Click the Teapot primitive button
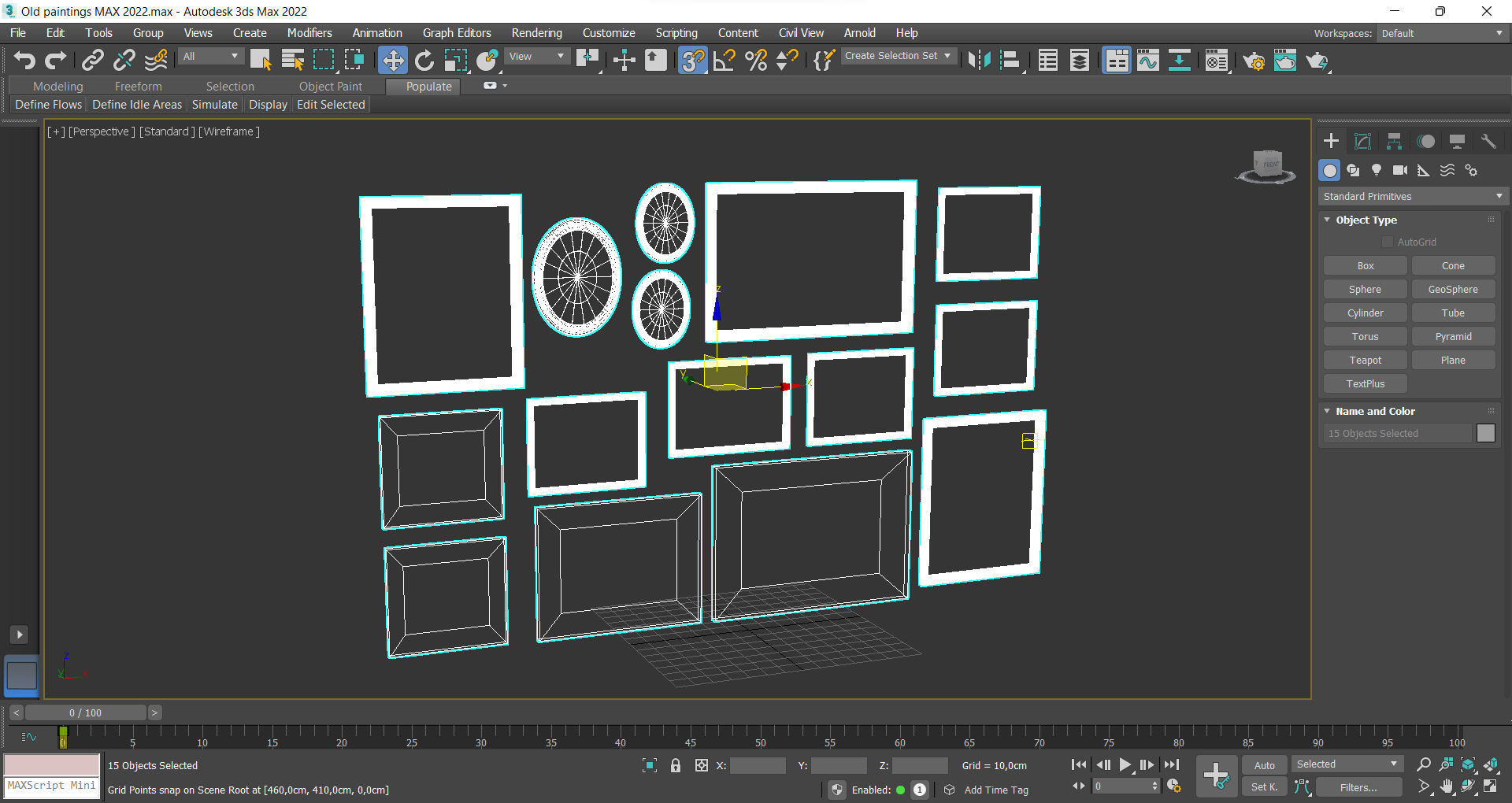The image size is (1512, 803). 1365,360
